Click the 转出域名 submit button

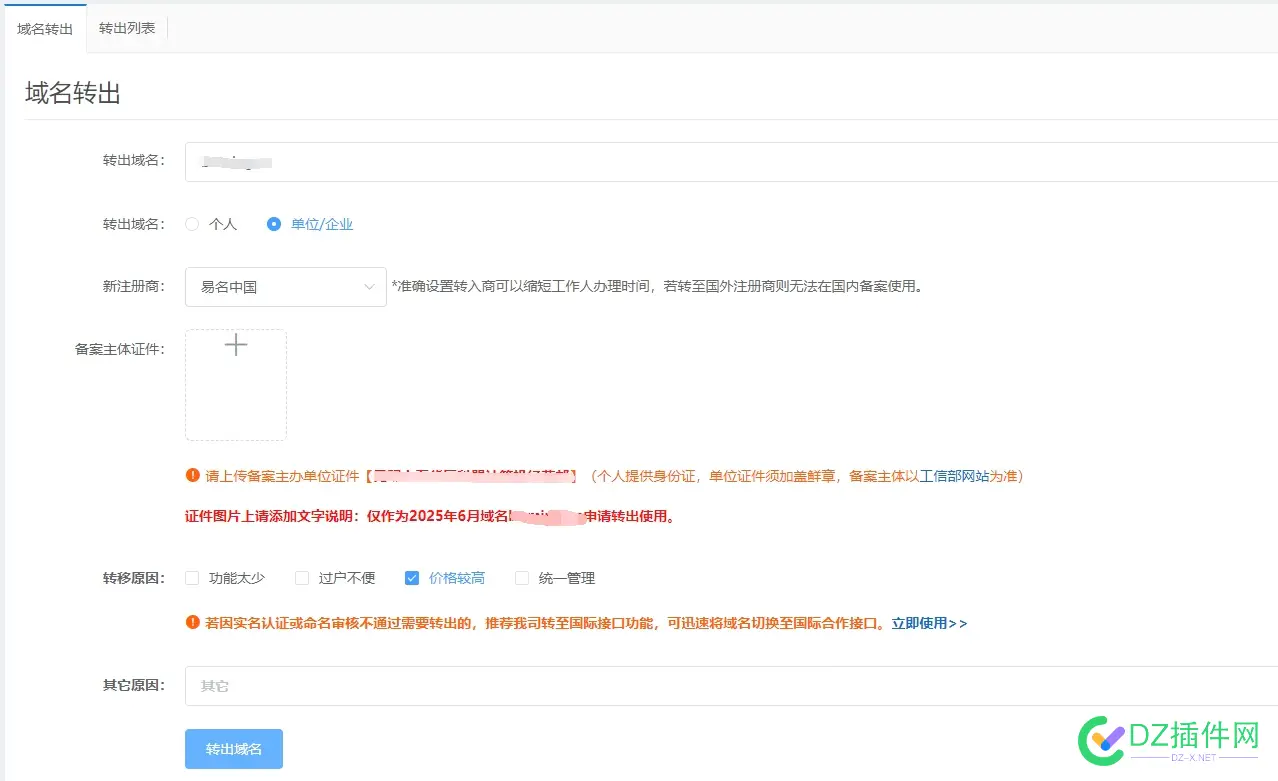point(233,748)
